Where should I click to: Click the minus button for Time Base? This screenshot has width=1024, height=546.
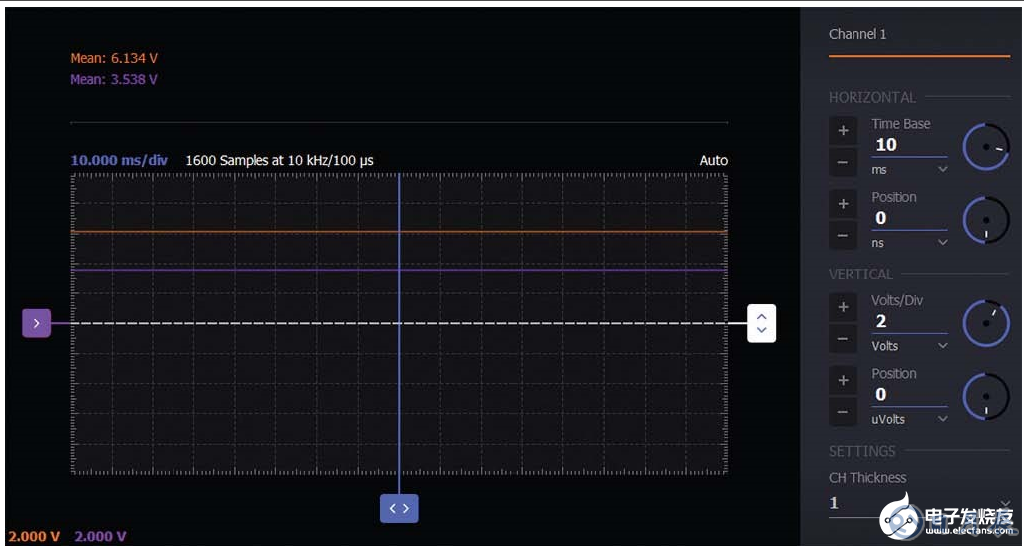(843, 162)
